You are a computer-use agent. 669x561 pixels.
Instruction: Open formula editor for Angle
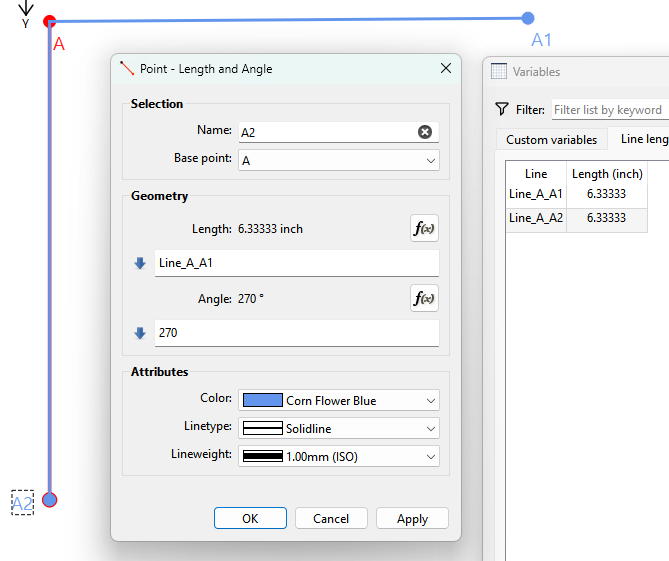pyautogui.click(x=424, y=298)
